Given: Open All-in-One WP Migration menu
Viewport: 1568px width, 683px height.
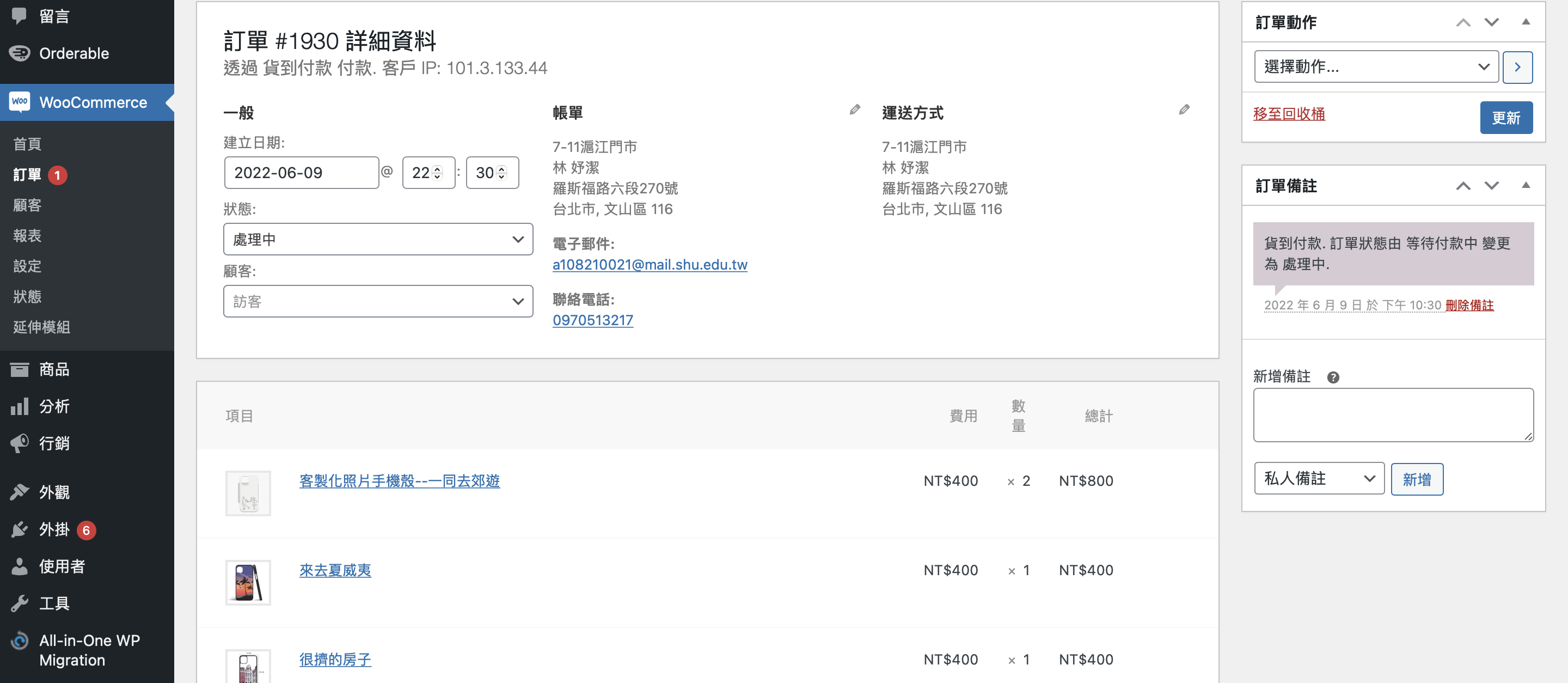Looking at the screenshot, I should tap(89, 650).
